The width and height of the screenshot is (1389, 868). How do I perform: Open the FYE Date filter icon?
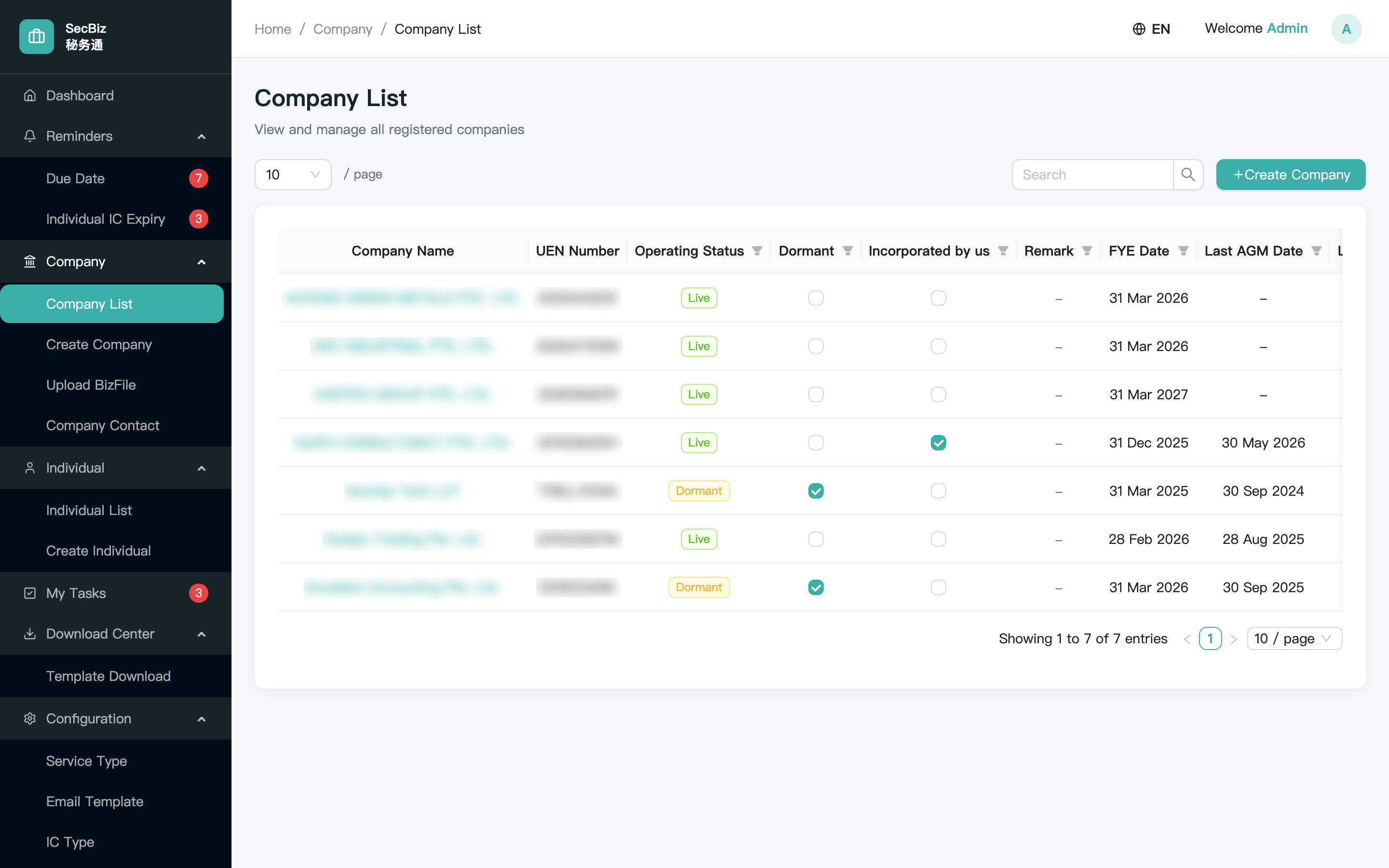(1183, 251)
